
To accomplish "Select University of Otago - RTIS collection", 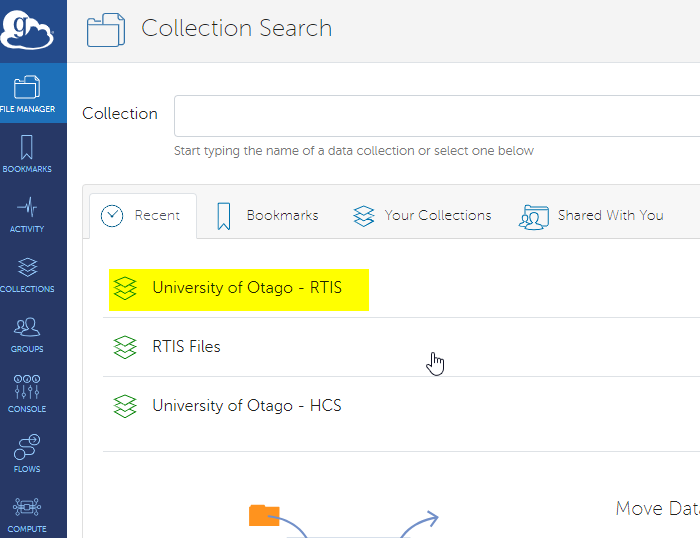I will tap(246, 288).
